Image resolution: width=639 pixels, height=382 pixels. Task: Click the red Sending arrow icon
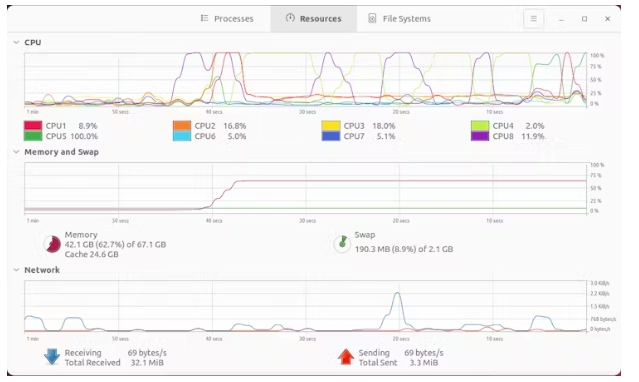tap(346, 356)
